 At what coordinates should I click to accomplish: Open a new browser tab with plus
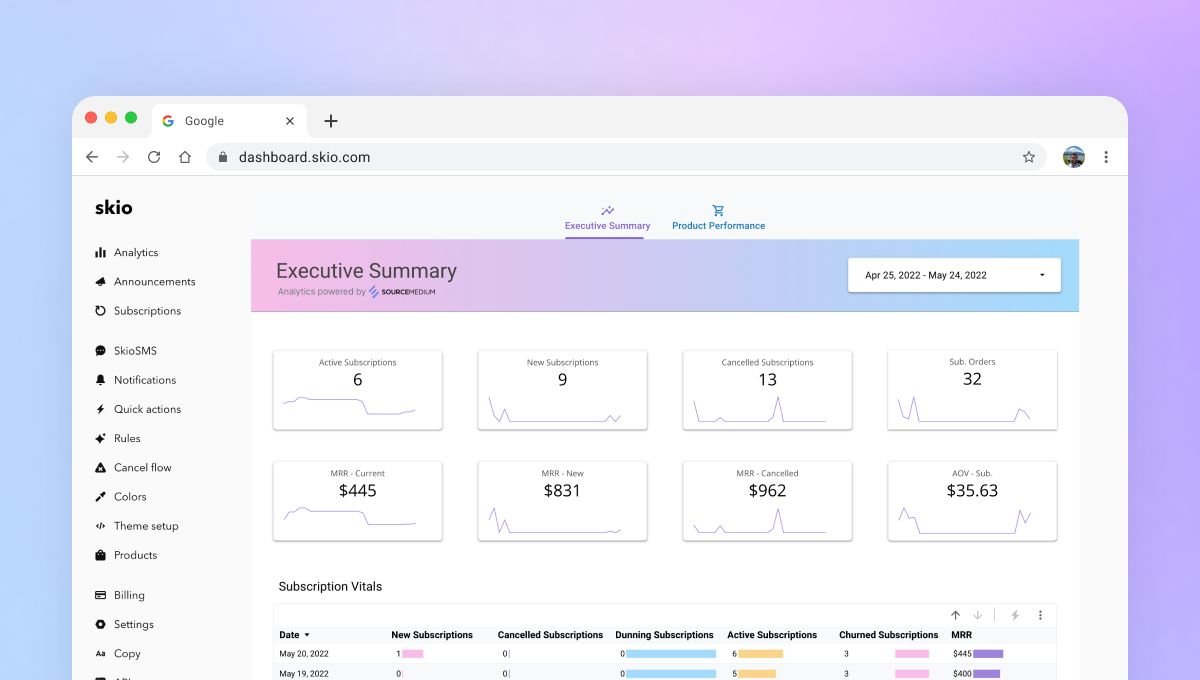pyautogui.click(x=331, y=121)
